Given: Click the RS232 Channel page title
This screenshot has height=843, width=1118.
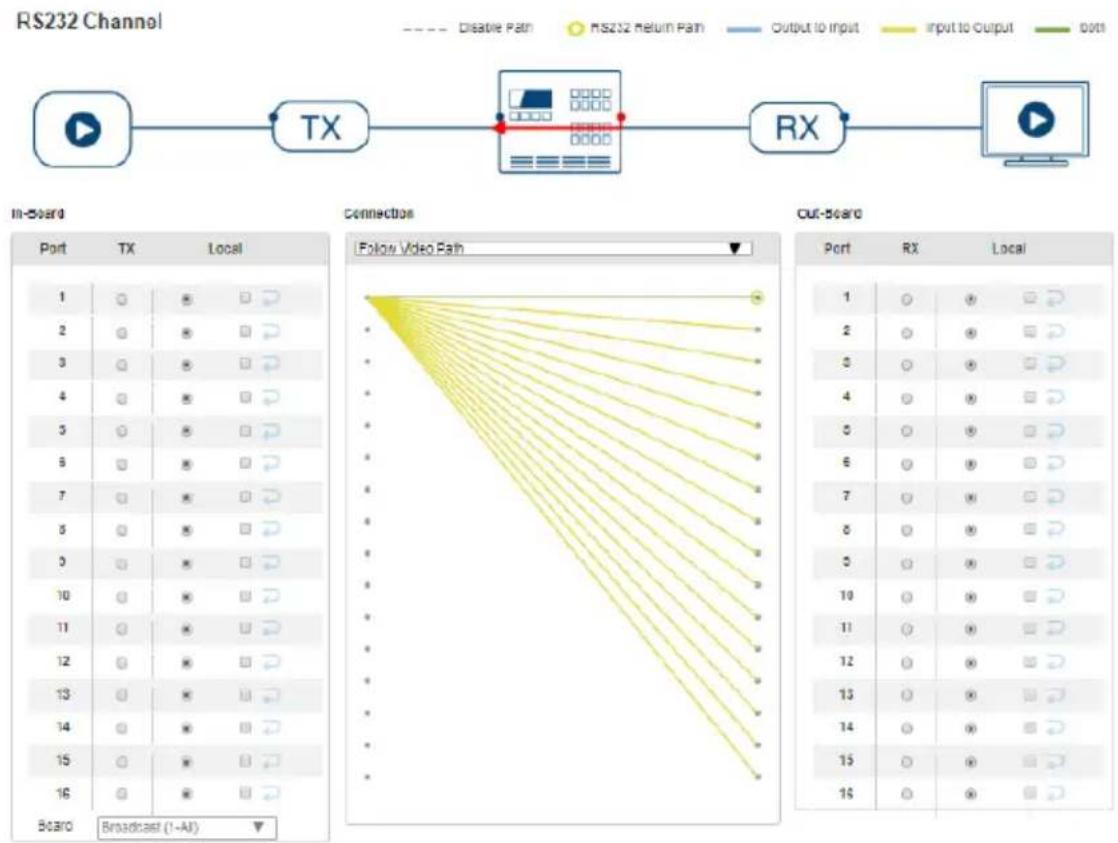Looking at the screenshot, I should click(x=89, y=21).
